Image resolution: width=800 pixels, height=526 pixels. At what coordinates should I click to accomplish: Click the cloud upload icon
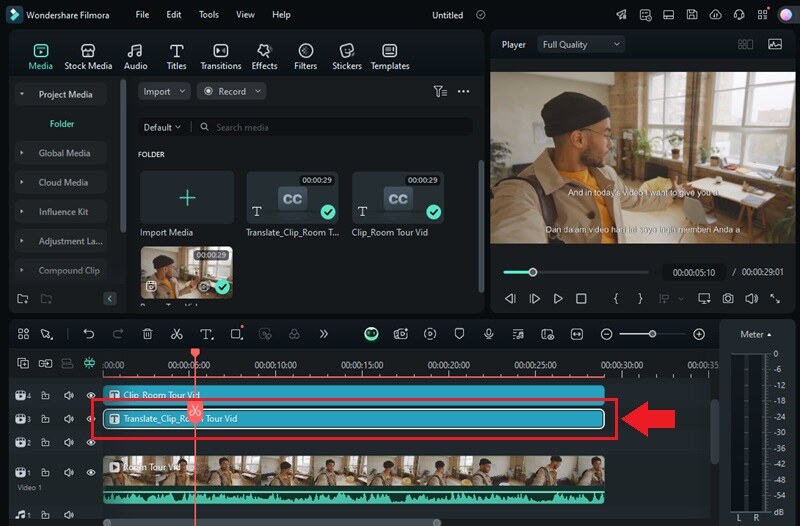[x=715, y=15]
